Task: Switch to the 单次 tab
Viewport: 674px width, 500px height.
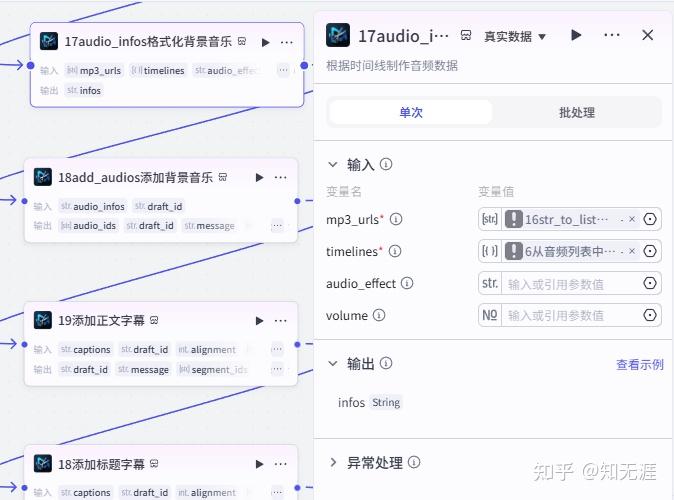Action: pyautogui.click(x=411, y=112)
